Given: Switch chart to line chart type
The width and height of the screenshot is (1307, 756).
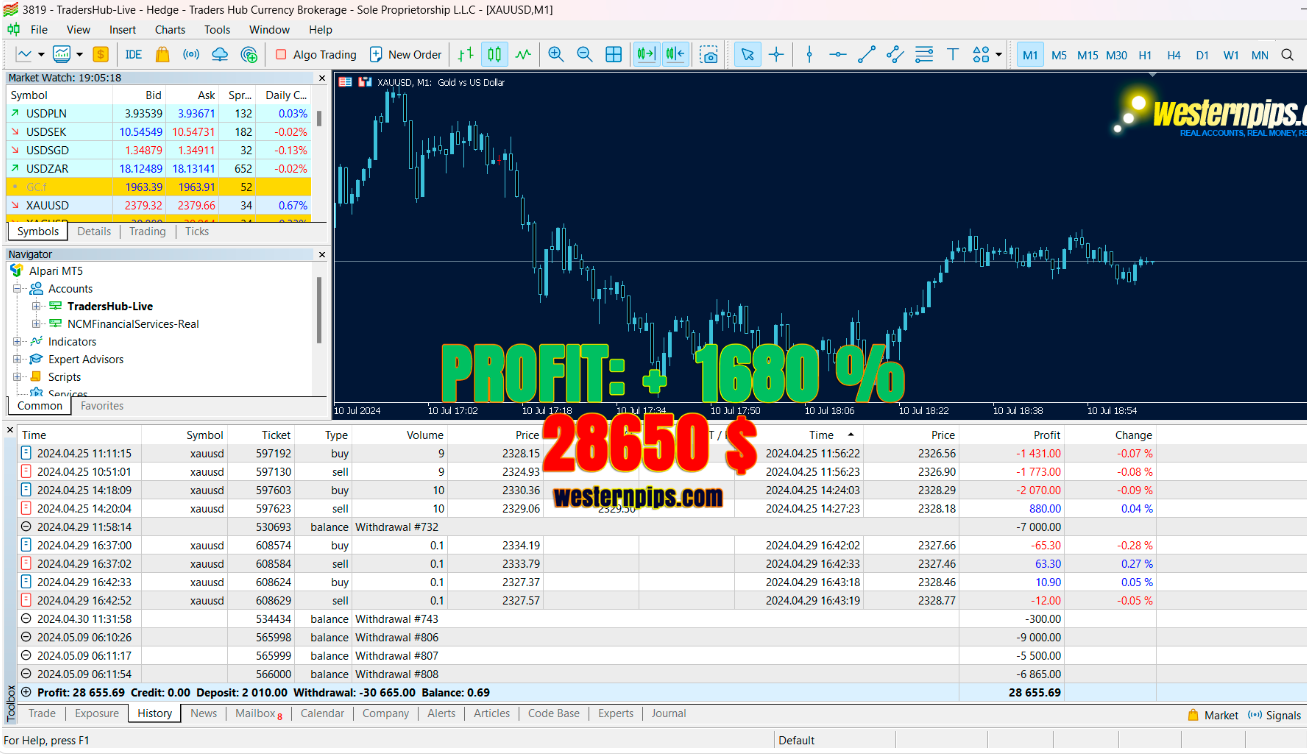Looking at the screenshot, I should click(x=523, y=54).
